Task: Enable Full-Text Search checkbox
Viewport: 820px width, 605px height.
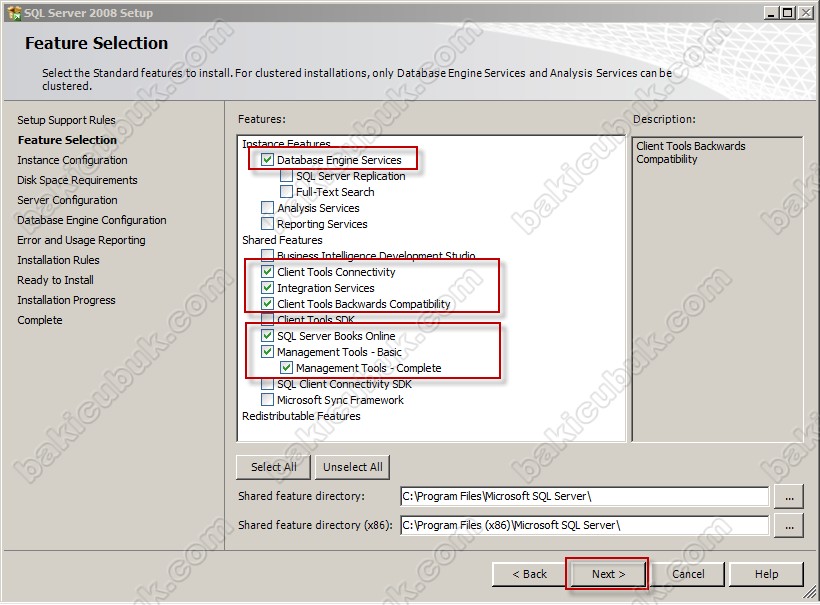Action: pyautogui.click(x=287, y=191)
